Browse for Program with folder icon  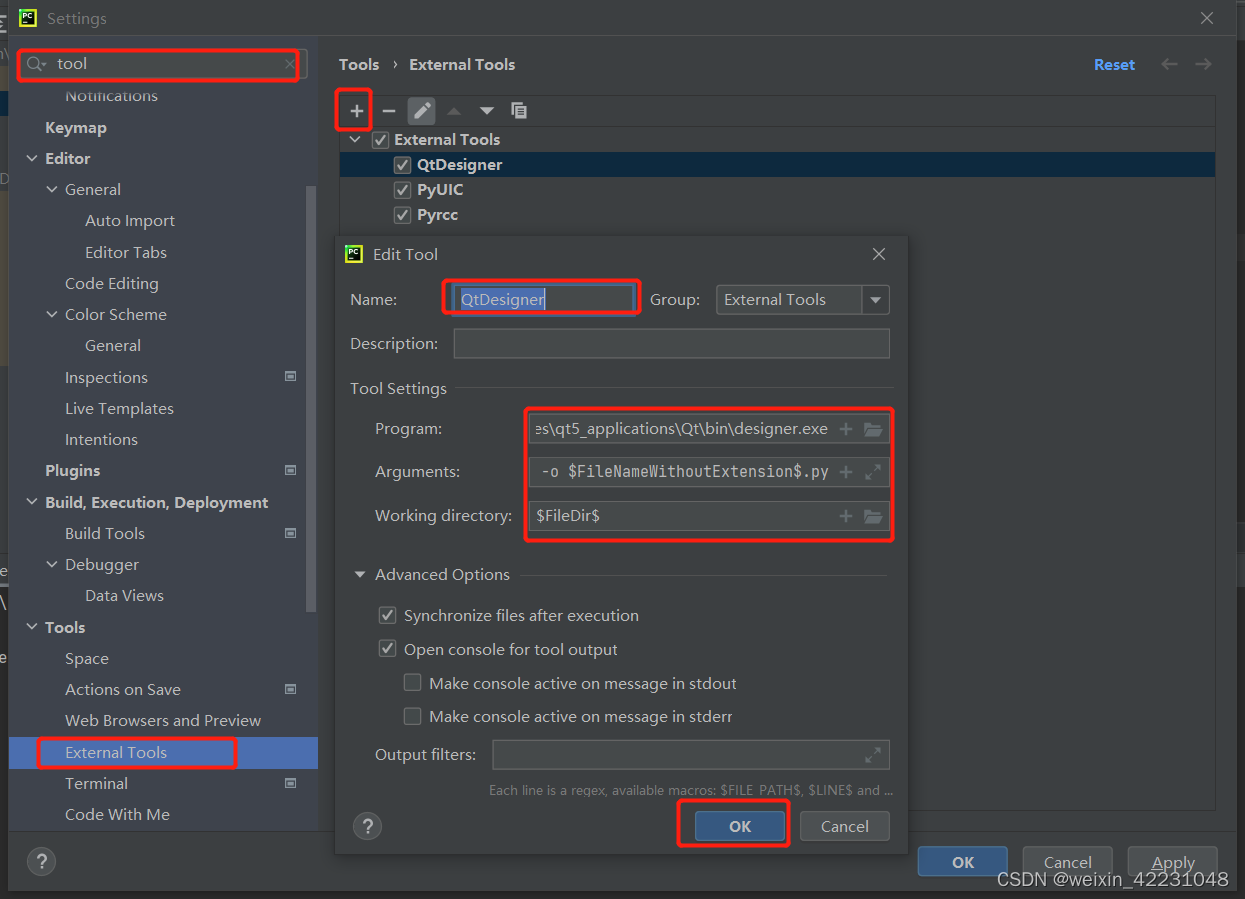click(x=873, y=429)
